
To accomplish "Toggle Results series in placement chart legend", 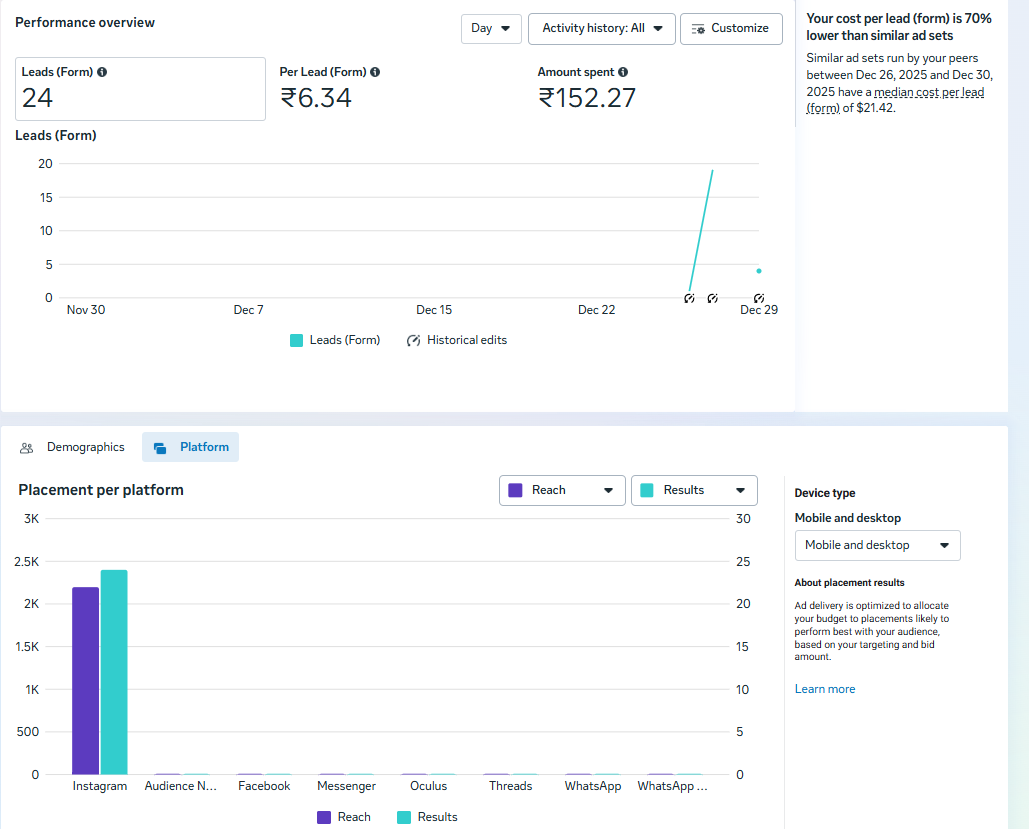I will [427, 817].
